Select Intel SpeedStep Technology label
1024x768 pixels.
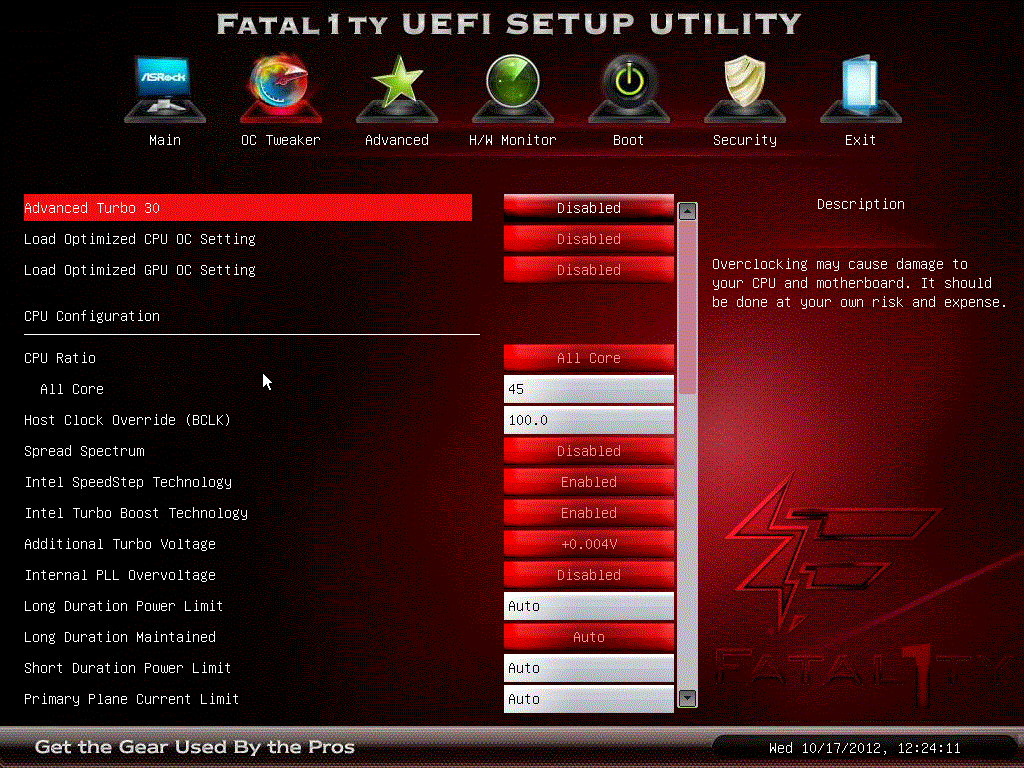[x=128, y=482]
